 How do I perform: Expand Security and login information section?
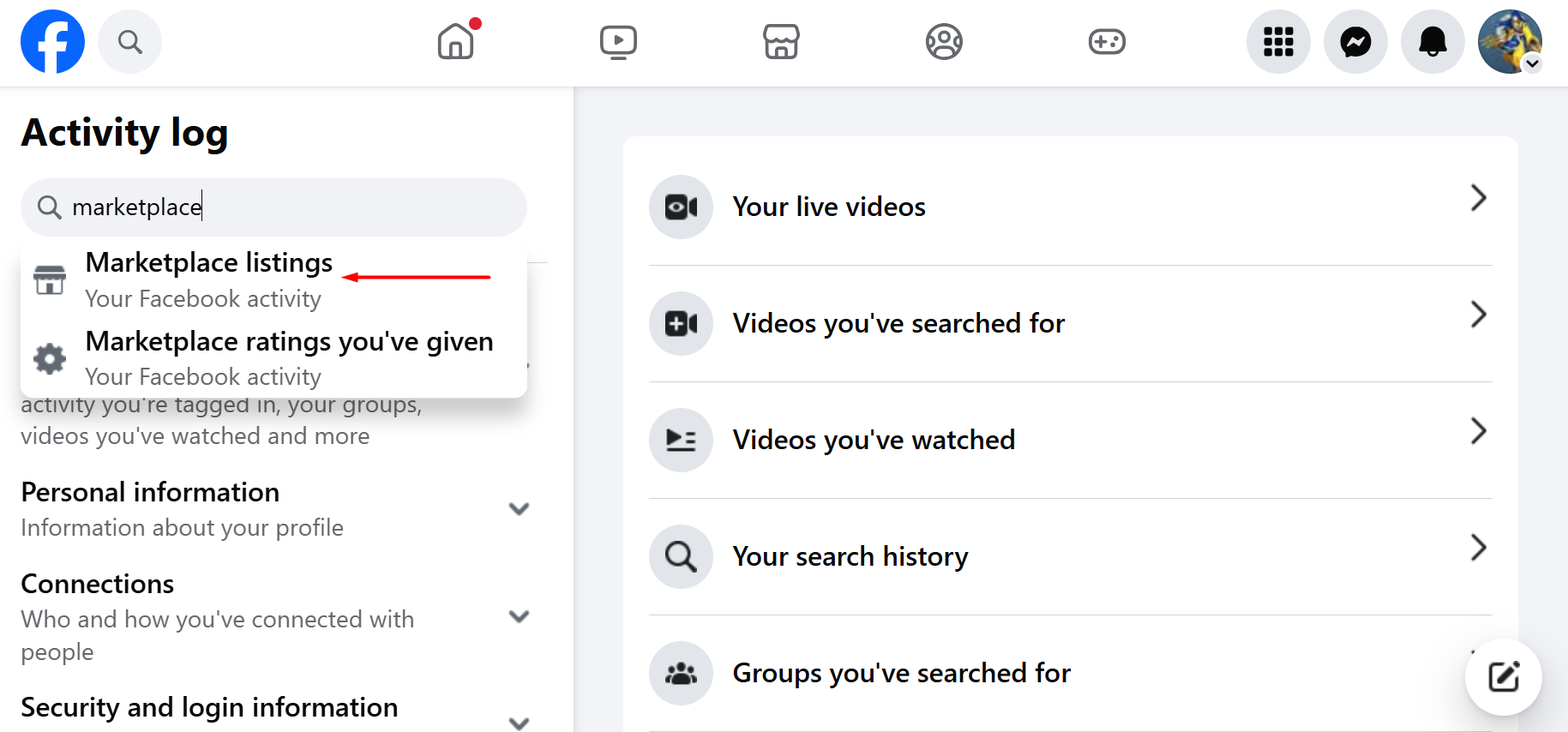[519, 722]
